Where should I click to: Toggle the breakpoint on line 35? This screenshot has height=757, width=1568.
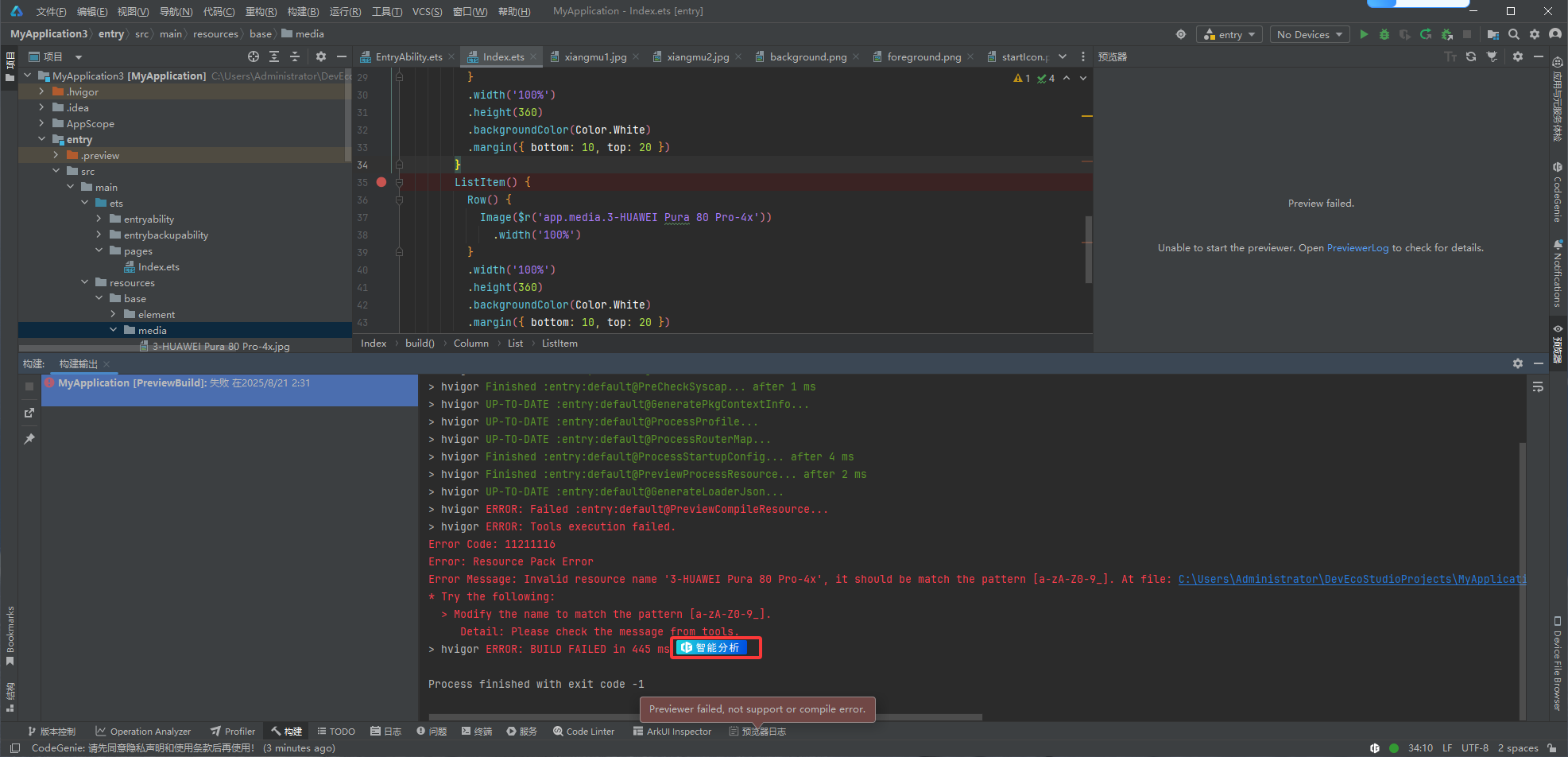(x=381, y=182)
